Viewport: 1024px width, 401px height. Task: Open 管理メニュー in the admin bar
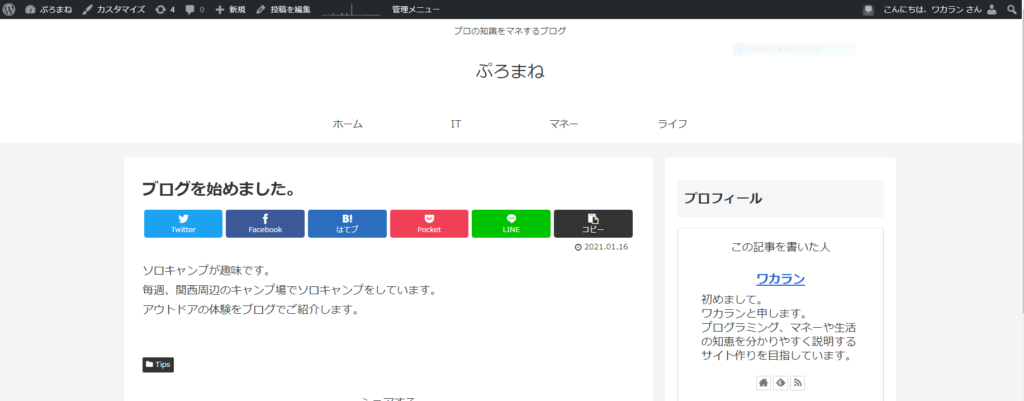(416, 10)
